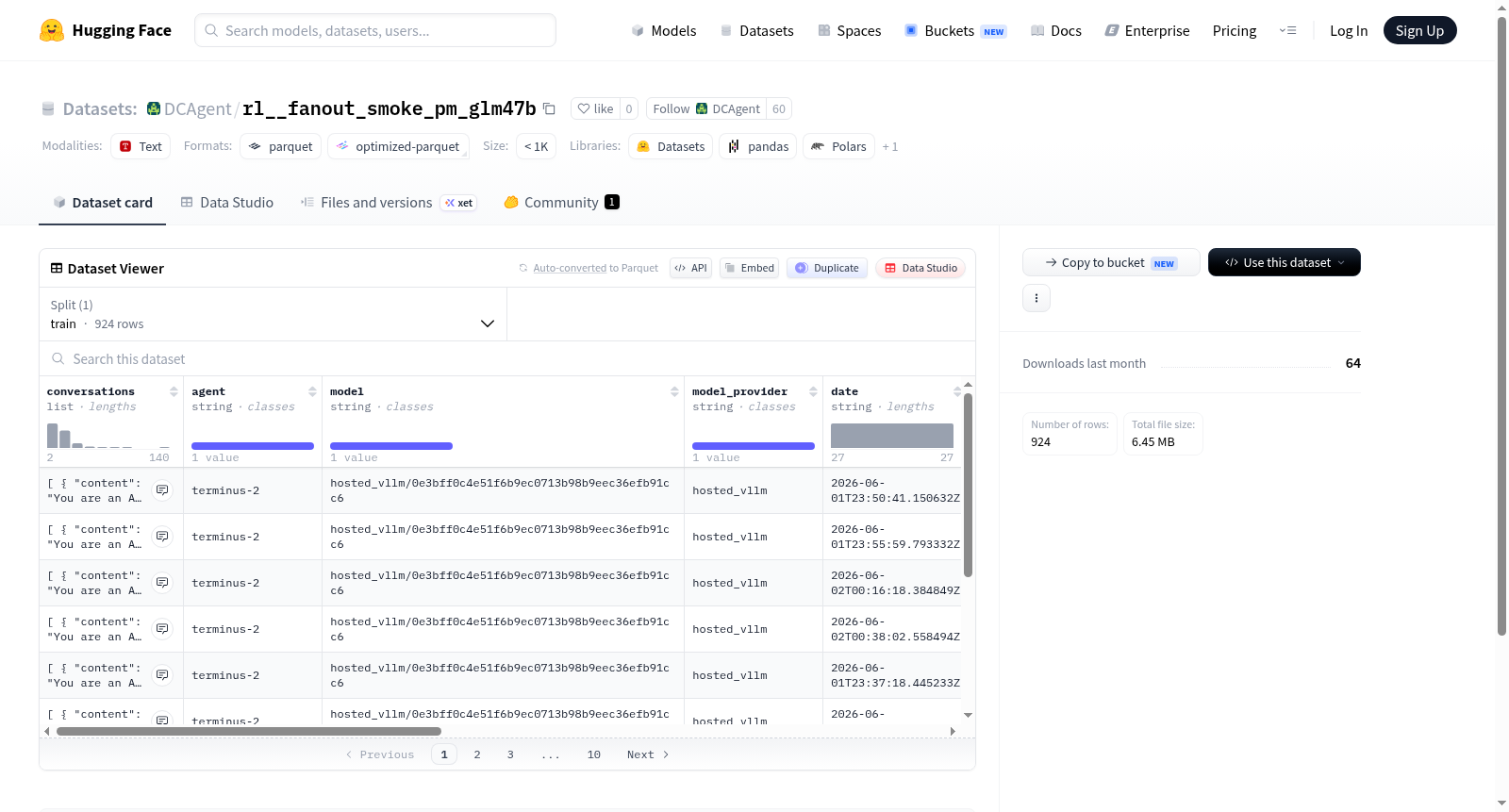Click the like count of 0
Image resolution: width=1509 pixels, height=812 pixels.
tap(629, 108)
